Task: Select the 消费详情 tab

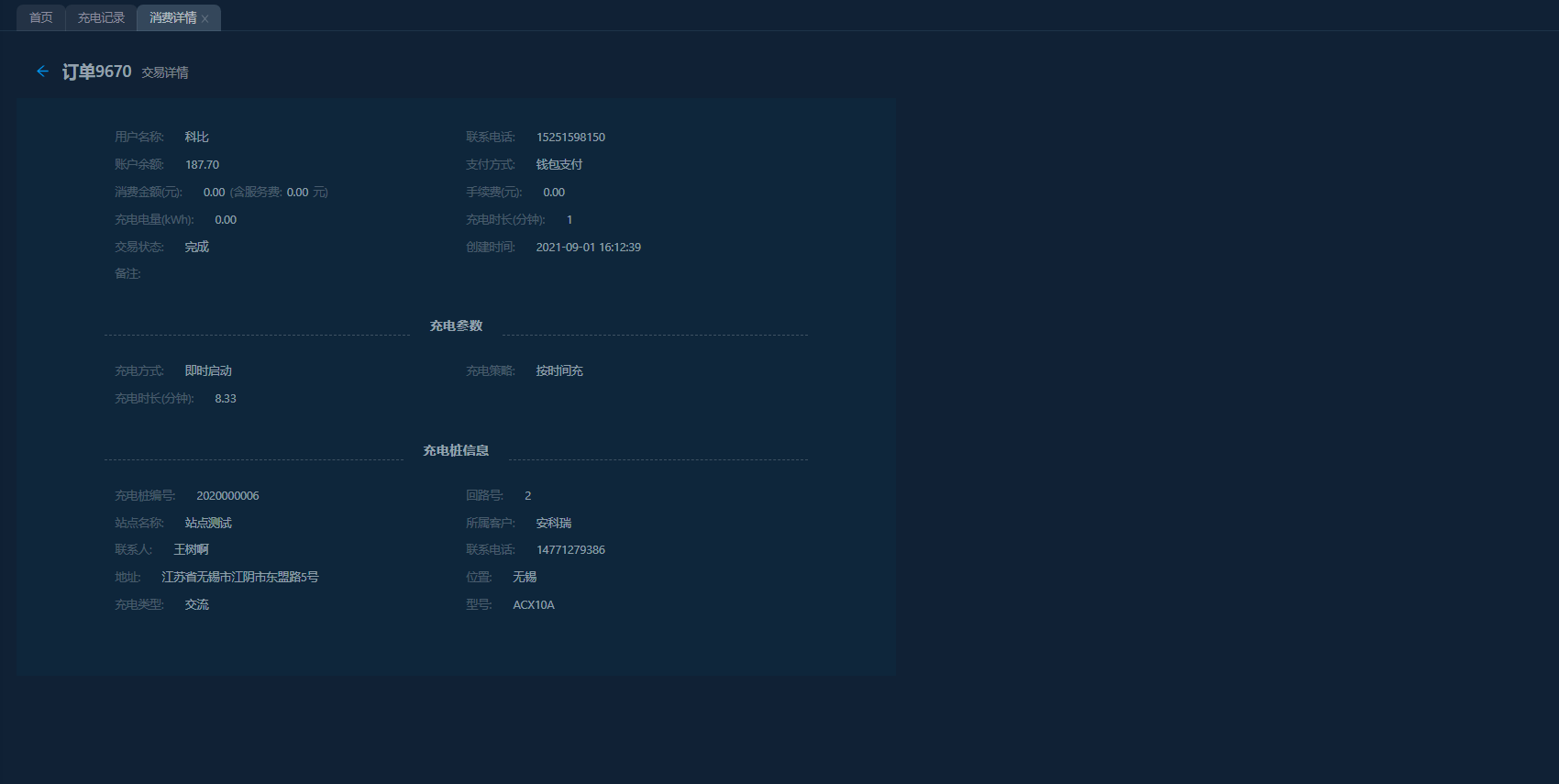Action: [172, 18]
